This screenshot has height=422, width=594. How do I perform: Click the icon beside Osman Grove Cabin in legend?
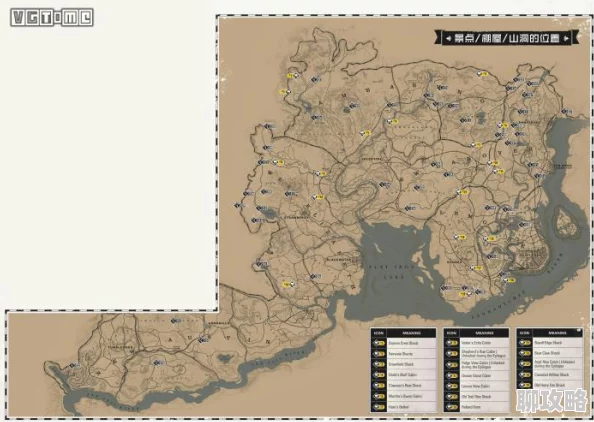click(x=452, y=376)
